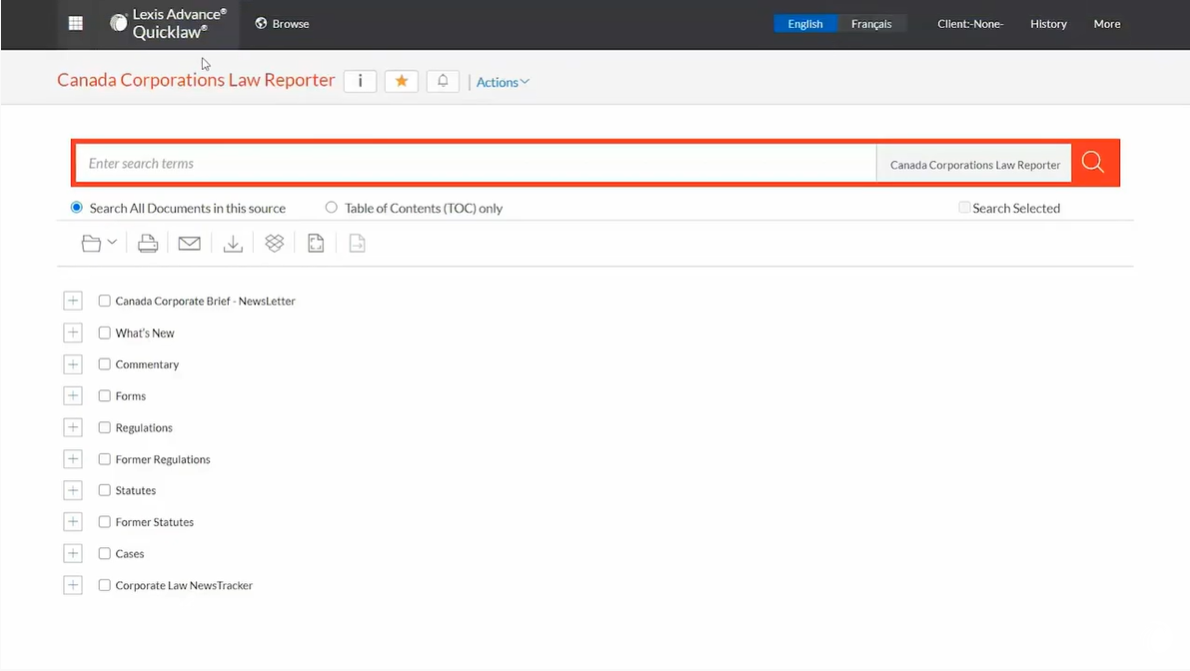This screenshot has height=671, width=1190.
Task: Open the Corporate Law NewsTracker entry
Action: (x=184, y=585)
